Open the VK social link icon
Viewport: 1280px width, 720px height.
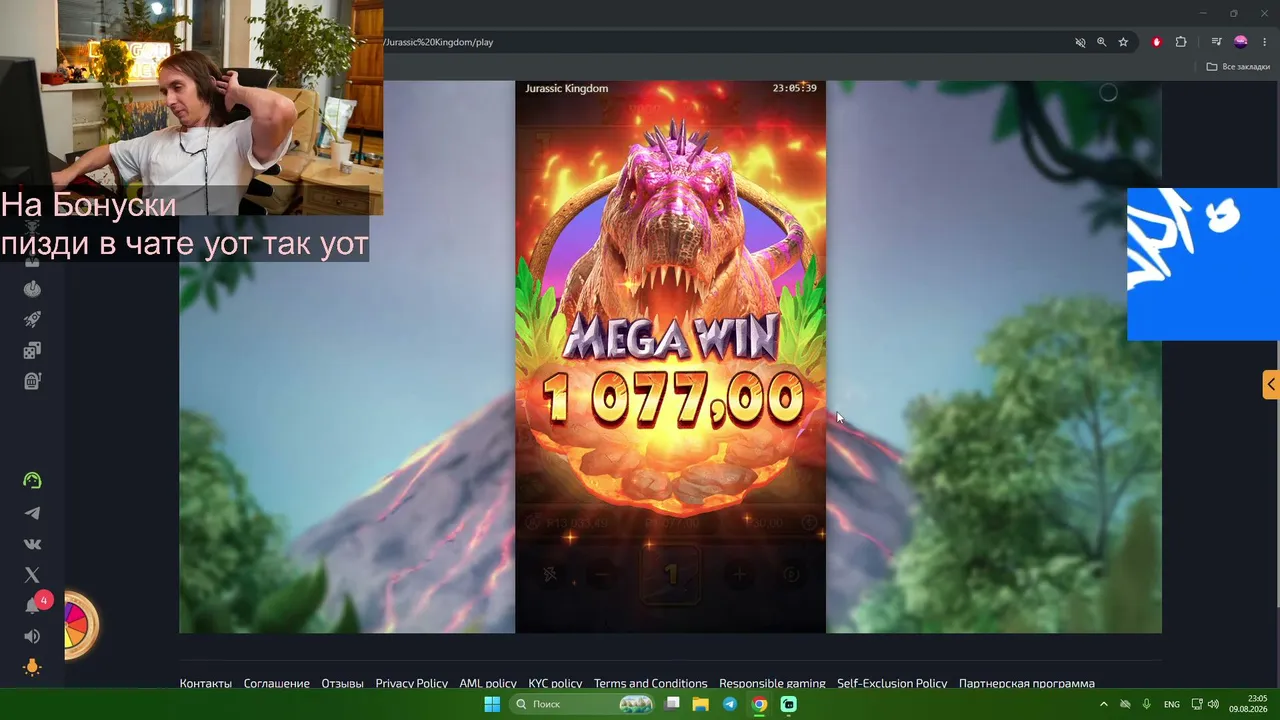[x=32, y=544]
